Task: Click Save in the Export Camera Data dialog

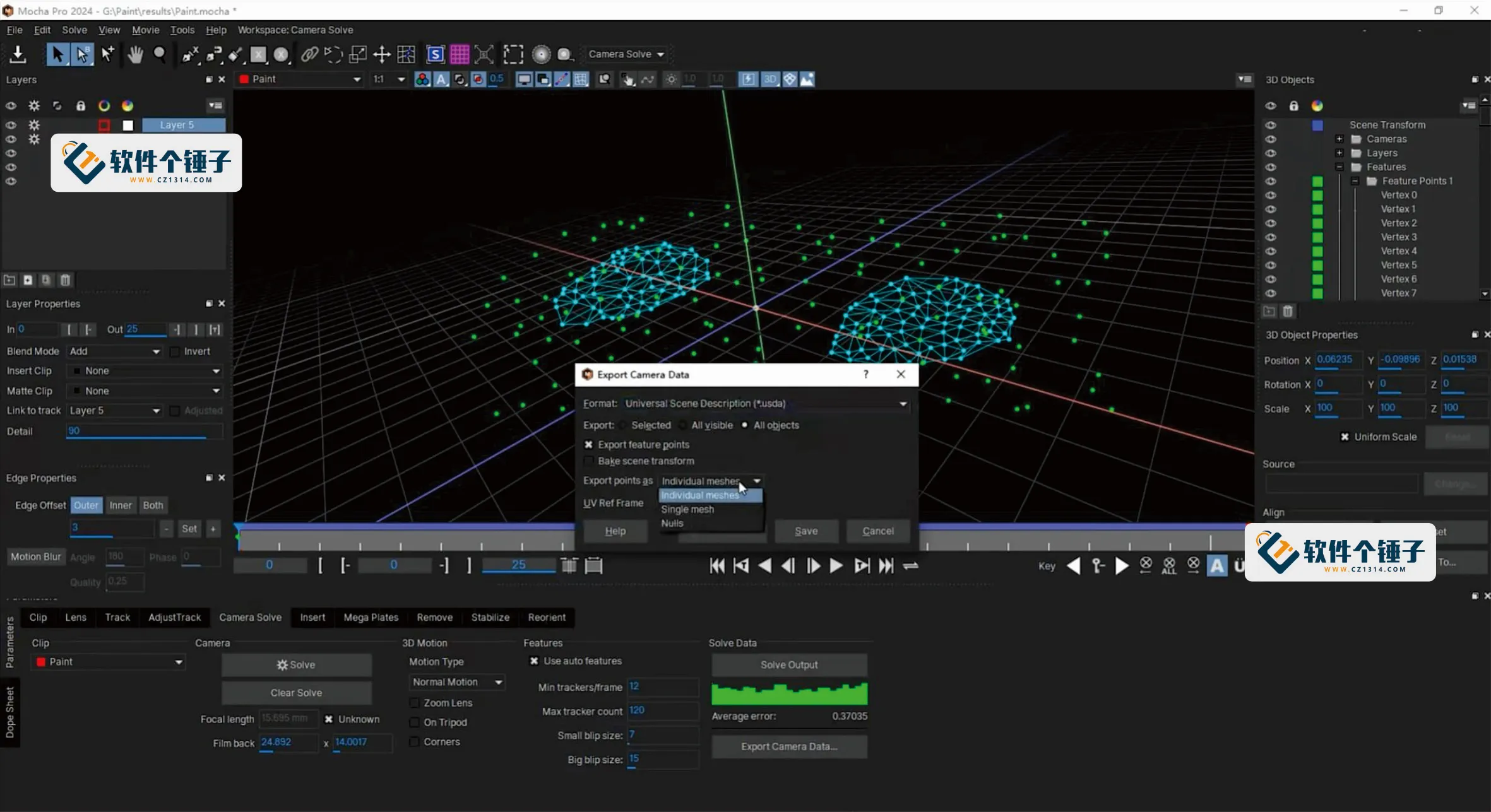Action: (806, 531)
